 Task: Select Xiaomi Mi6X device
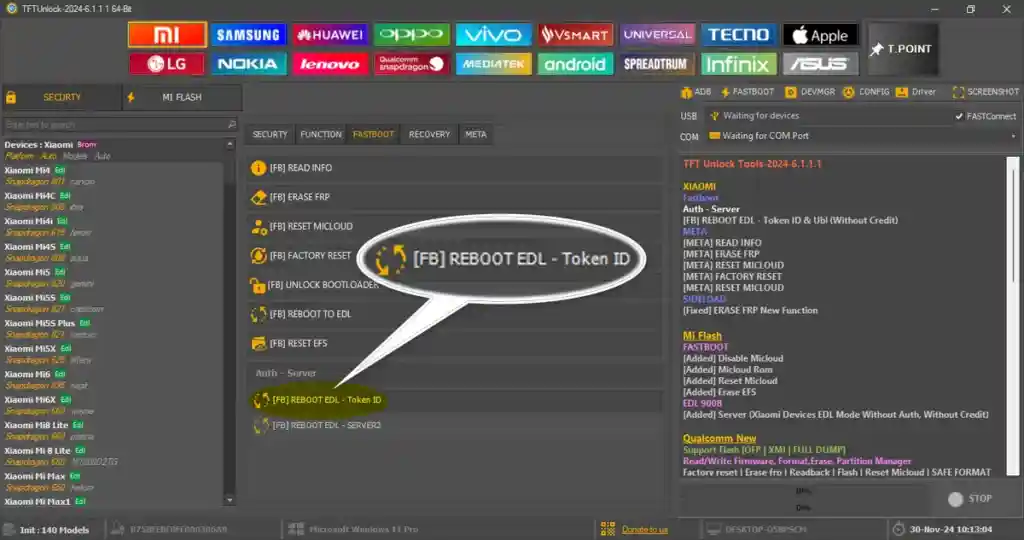pyautogui.click(x=112, y=405)
